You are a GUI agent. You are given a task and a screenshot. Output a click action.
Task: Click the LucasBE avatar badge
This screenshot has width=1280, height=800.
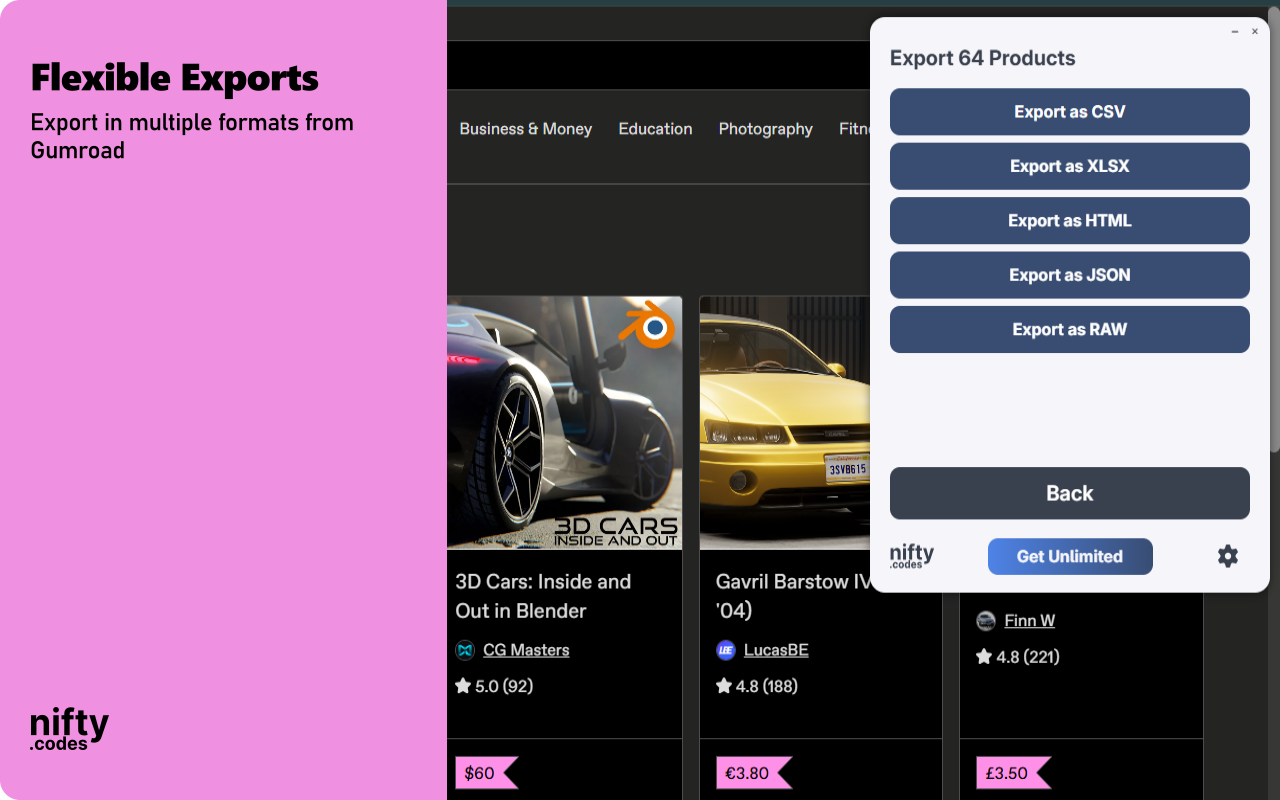[x=725, y=650]
